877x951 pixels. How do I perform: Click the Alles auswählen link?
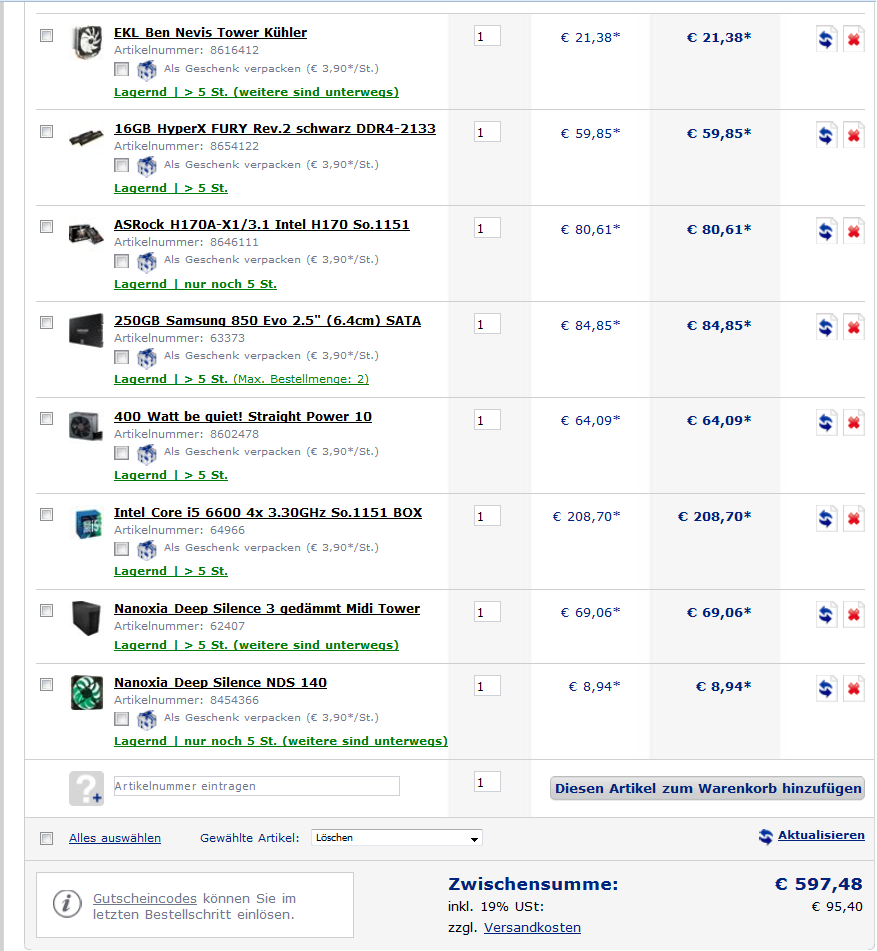(115, 838)
